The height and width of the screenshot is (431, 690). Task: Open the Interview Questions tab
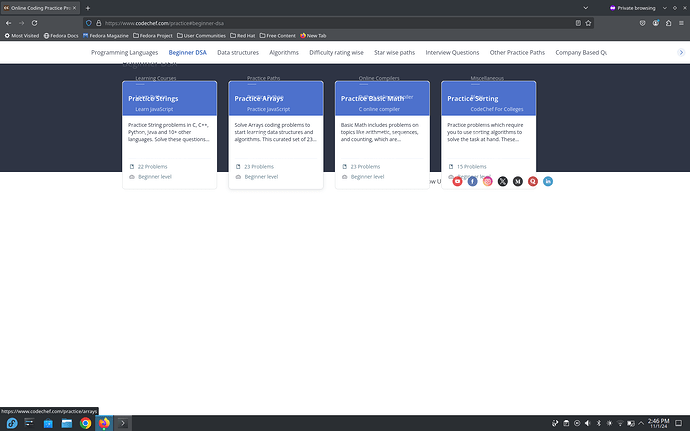452,52
